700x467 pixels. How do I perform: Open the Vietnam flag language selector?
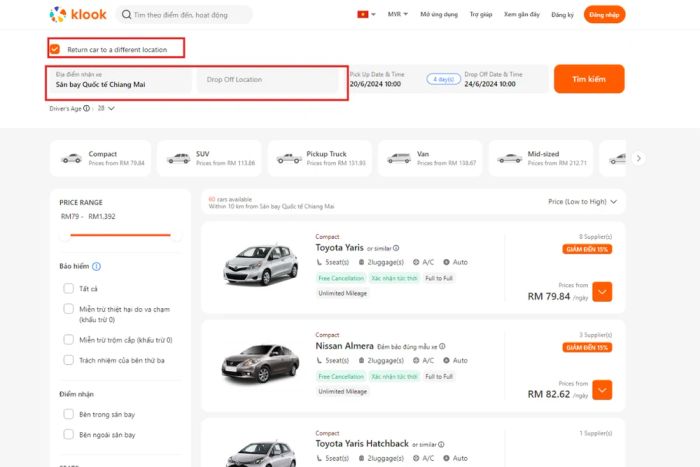coord(366,14)
